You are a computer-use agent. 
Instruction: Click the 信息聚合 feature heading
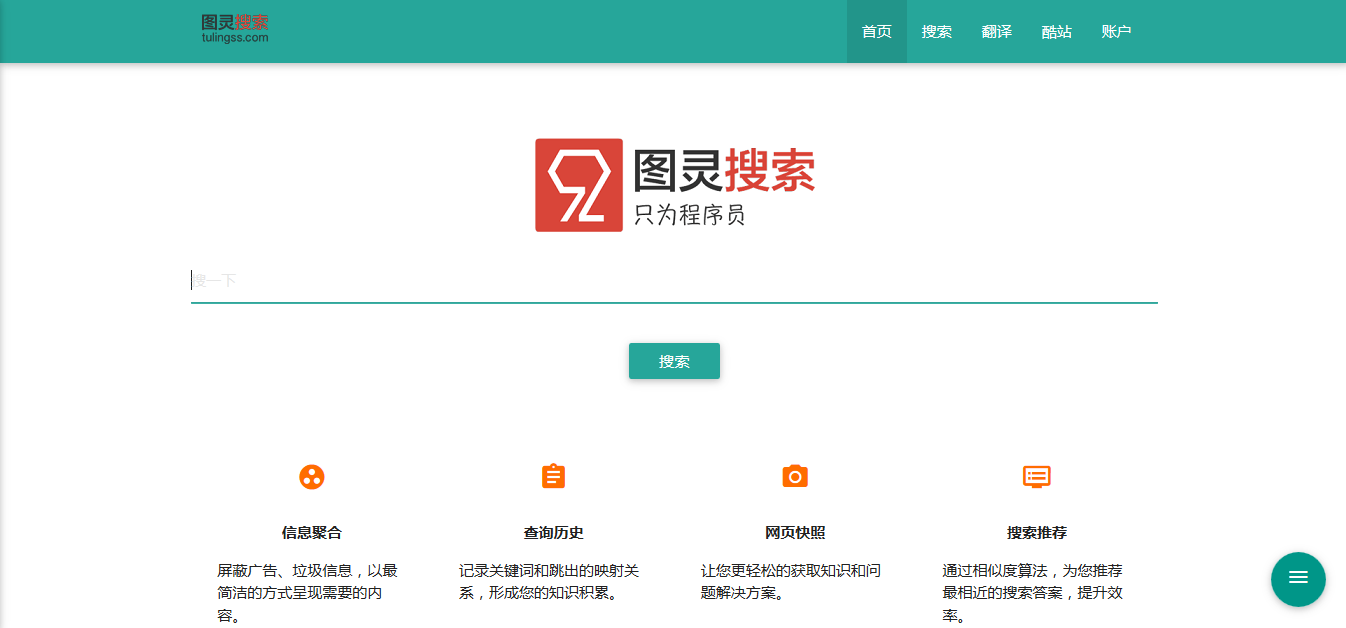pos(312,533)
